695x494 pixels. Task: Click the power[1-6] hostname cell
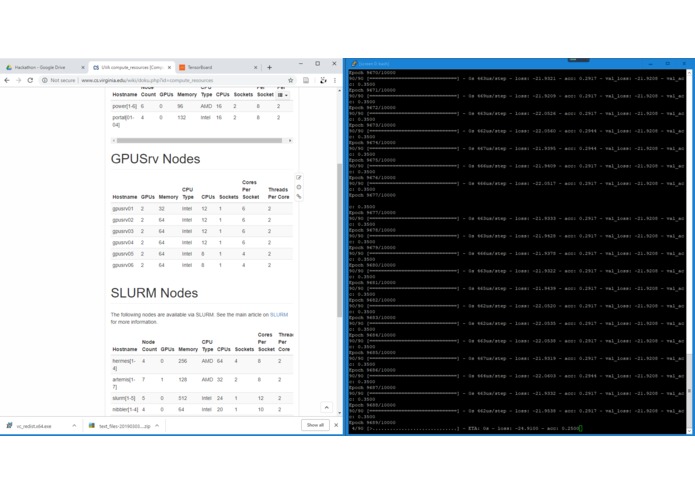tap(125, 106)
